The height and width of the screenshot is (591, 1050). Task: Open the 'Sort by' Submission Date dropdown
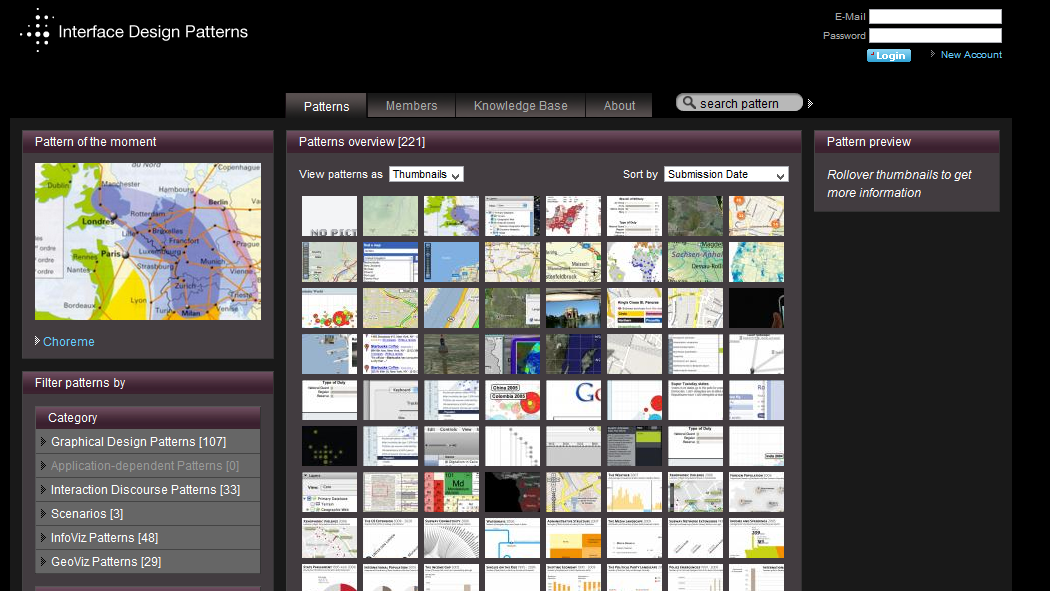click(x=726, y=174)
